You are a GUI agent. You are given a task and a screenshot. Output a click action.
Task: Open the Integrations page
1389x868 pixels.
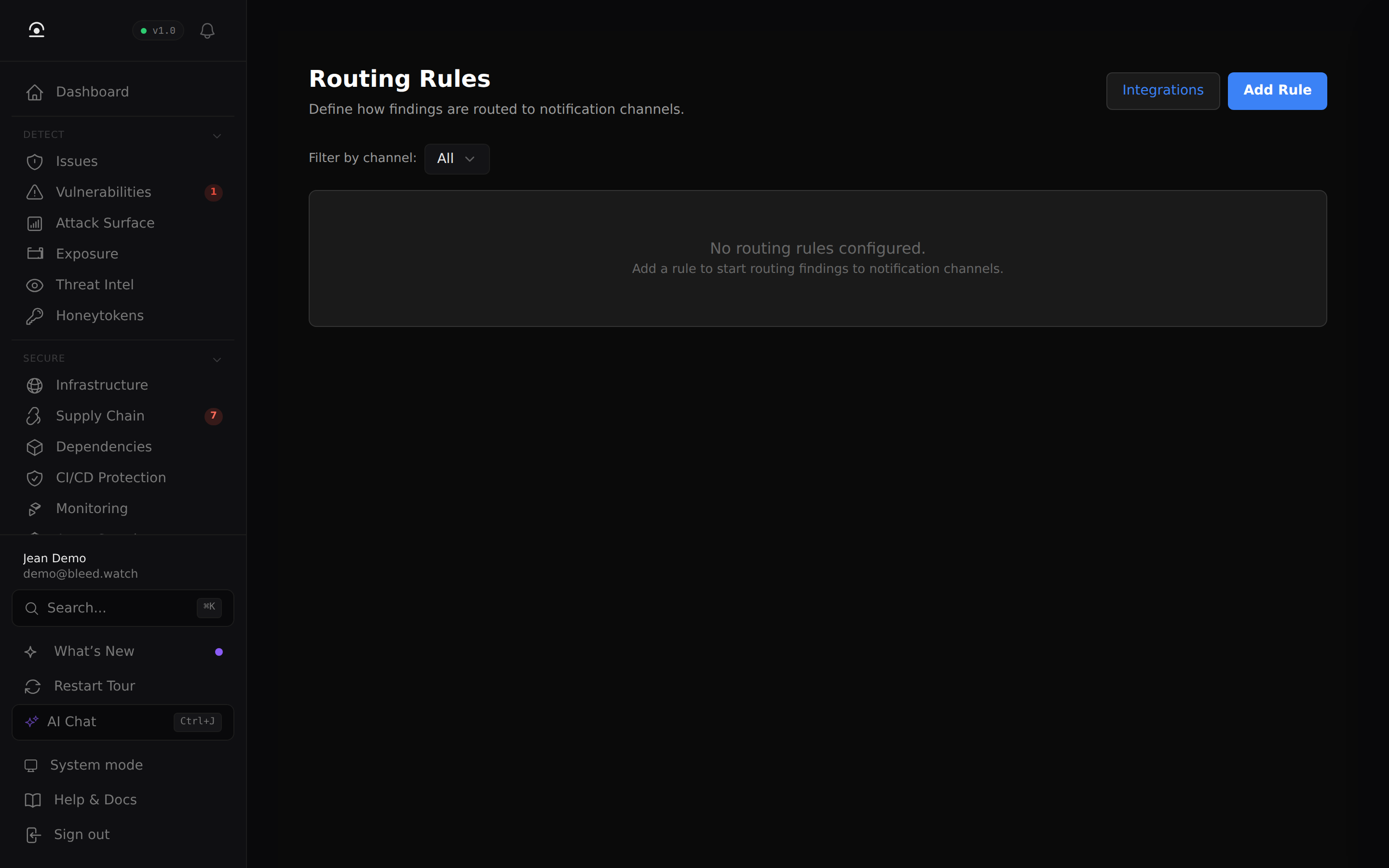(x=1163, y=91)
